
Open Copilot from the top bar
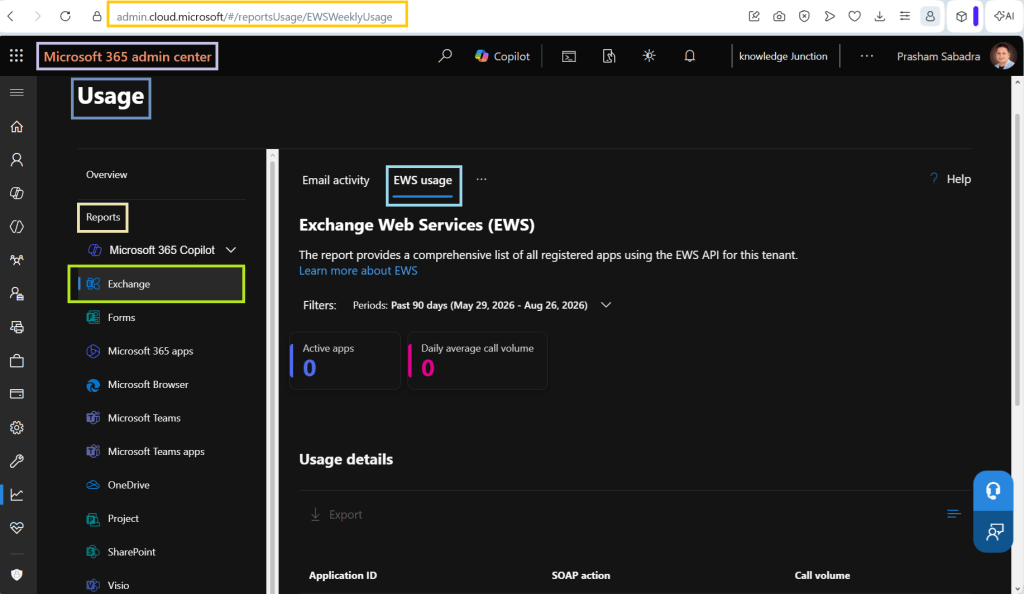502,56
